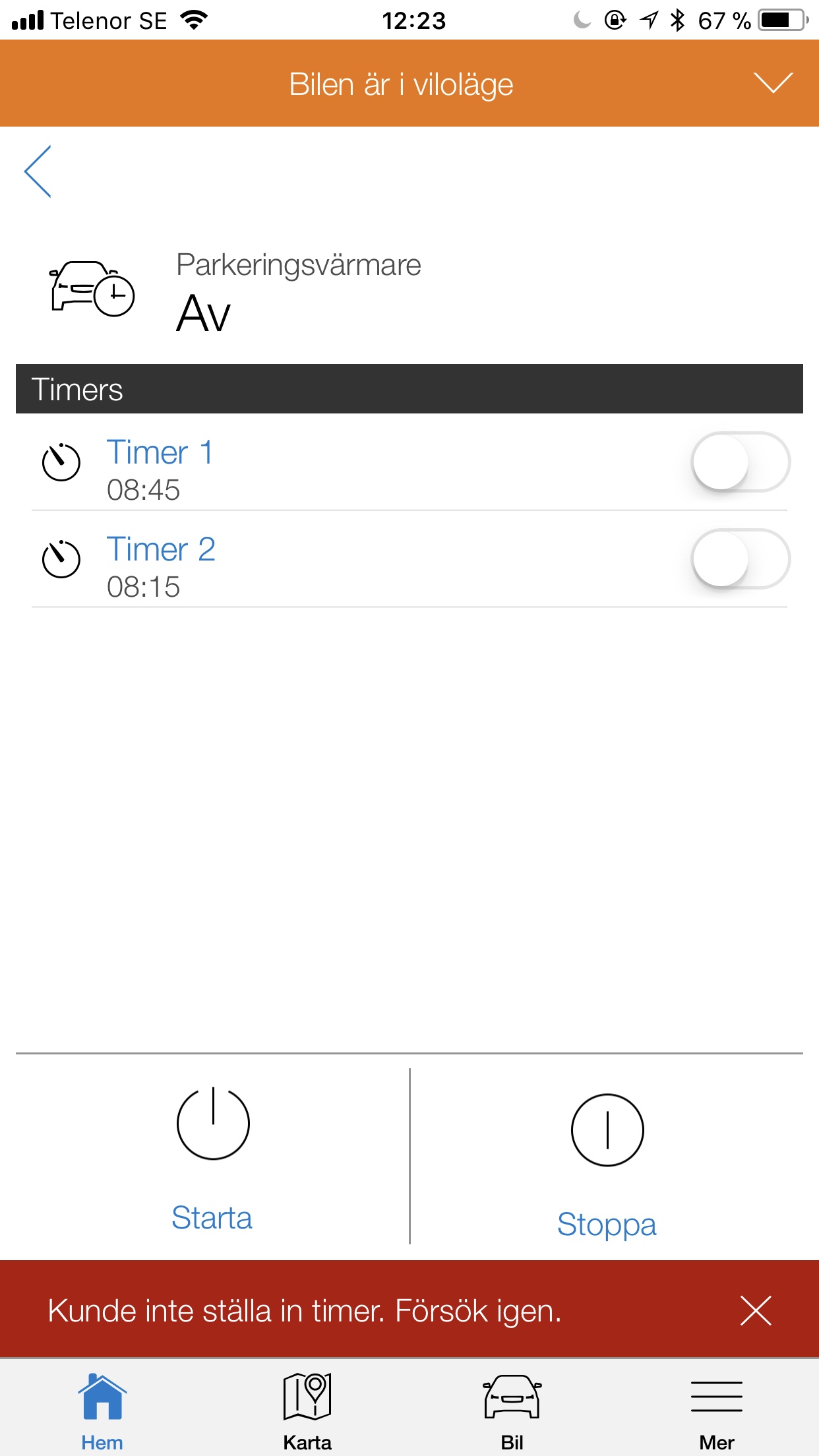This screenshot has width=819, height=1456.
Task: Enable the Timer 1 switch
Action: (740, 462)
